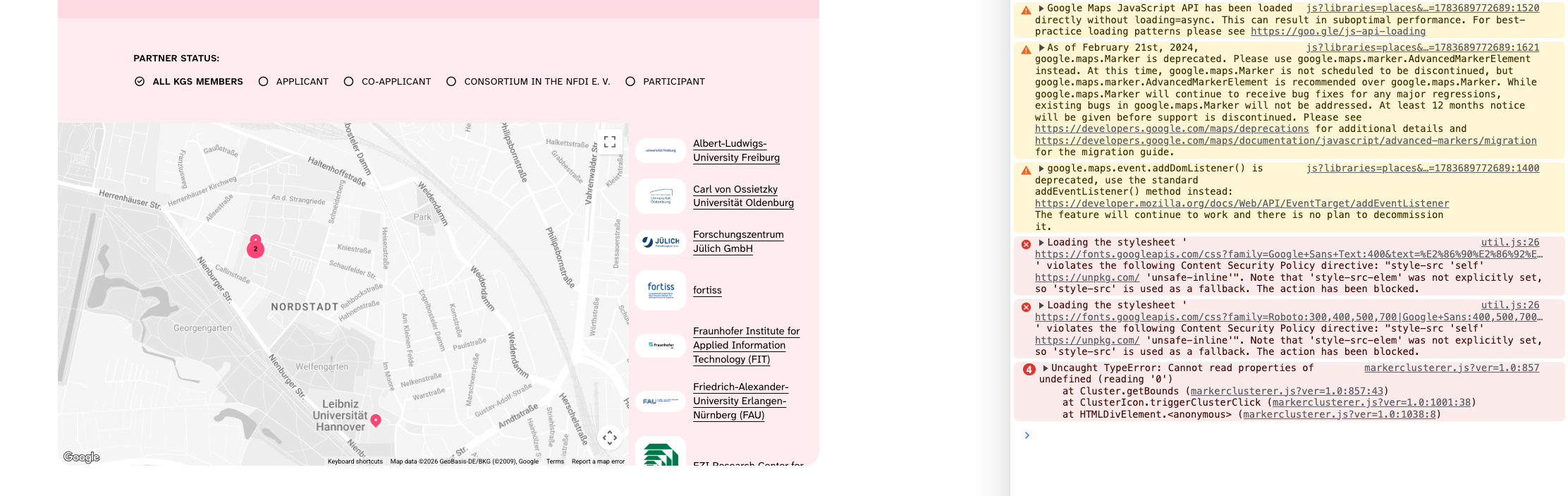The height and width of the screenshot is (496, 1568).
Task: Open markerclusterer.js:857:43 stack trace link
Action: point(1287,392)
